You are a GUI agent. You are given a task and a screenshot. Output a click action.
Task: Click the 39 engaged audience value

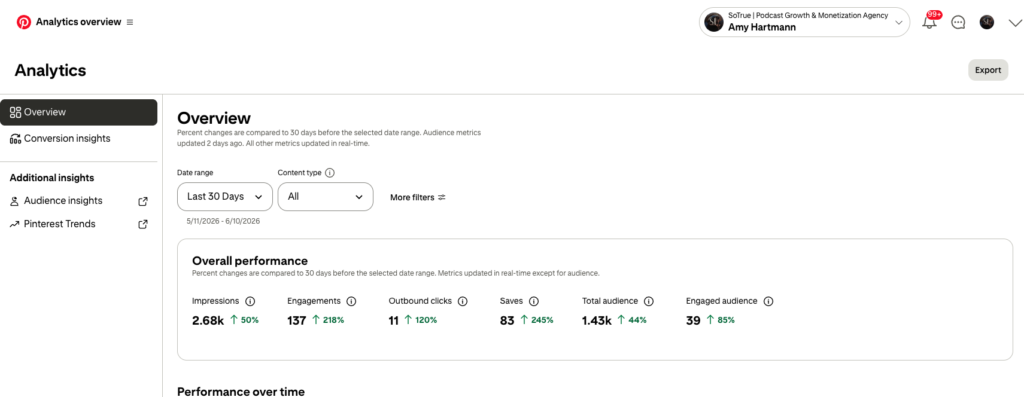(x=694, y=321)
